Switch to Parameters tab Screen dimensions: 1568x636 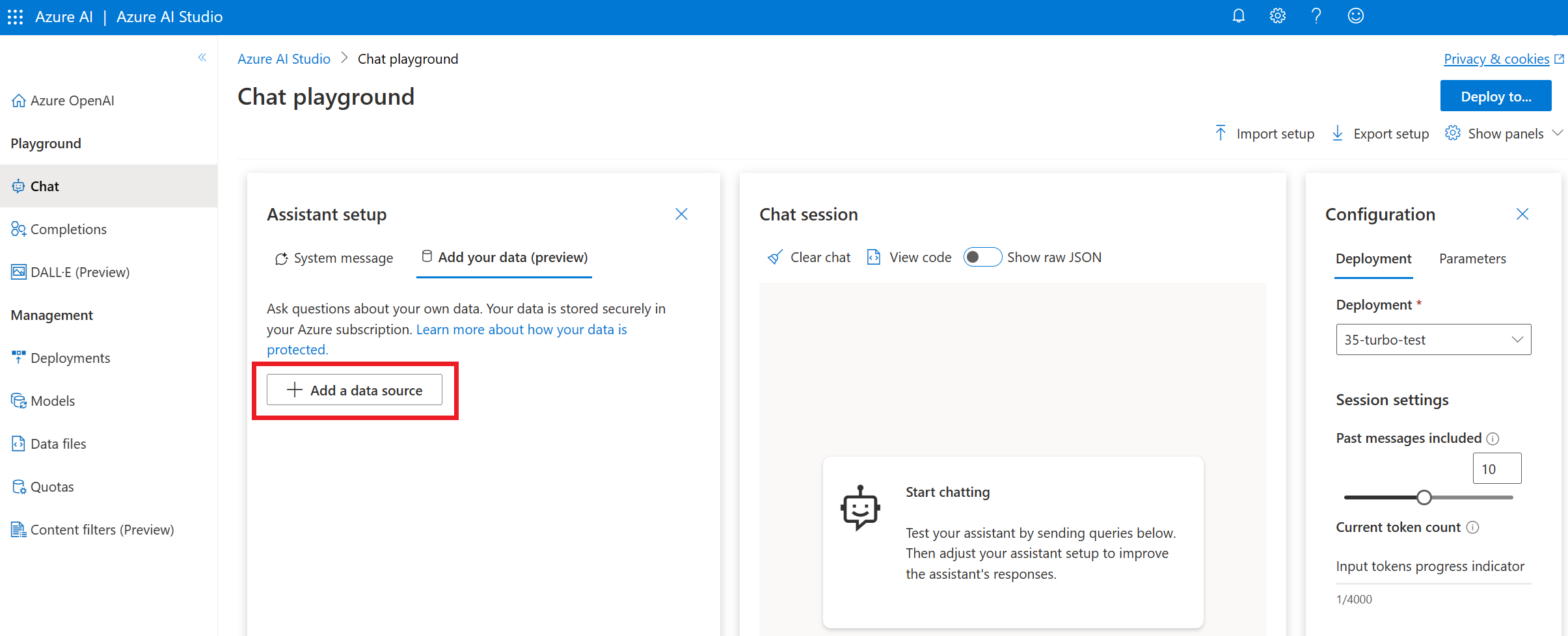[x=1472, y=259]
